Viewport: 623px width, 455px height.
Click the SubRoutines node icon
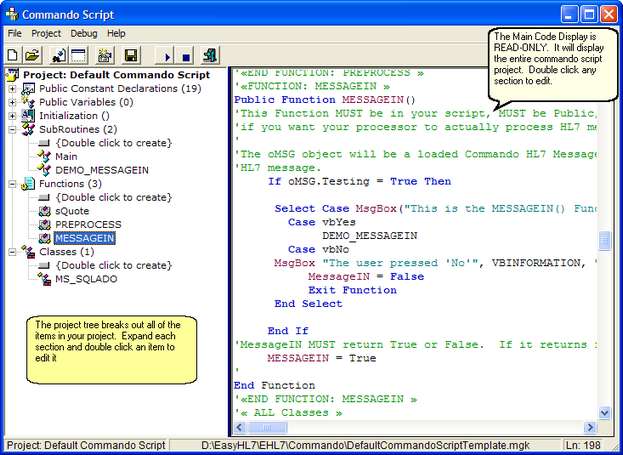point(28,129)
